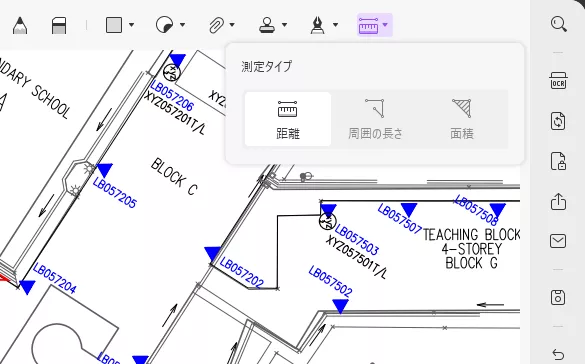The height and width of the screenshot is (364, 585).
Task: Click the share export icon
Action: (x=558, y=201)
